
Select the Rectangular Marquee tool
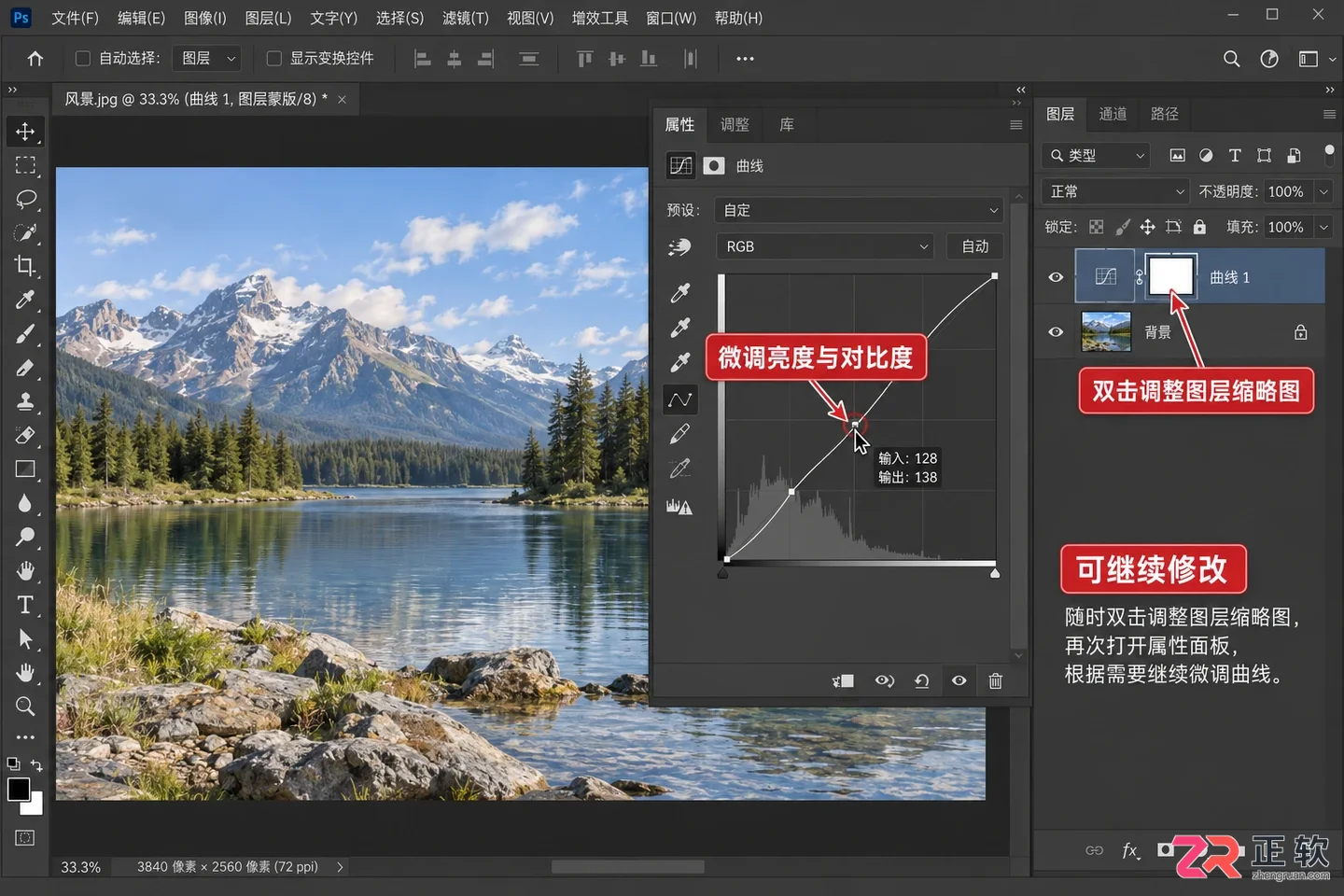(x=25, y=165)
